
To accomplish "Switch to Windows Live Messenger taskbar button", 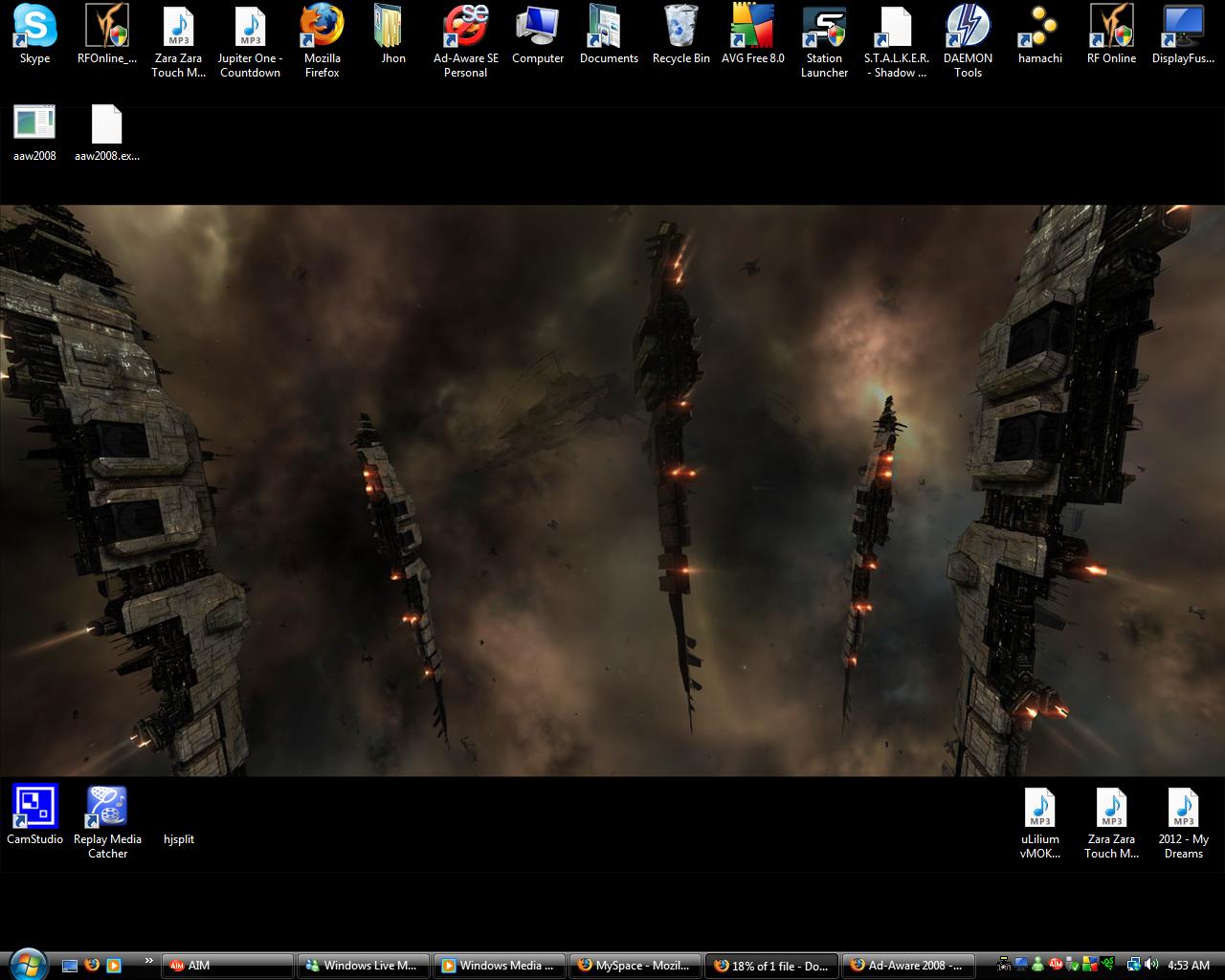I will (x=364, y=966).
